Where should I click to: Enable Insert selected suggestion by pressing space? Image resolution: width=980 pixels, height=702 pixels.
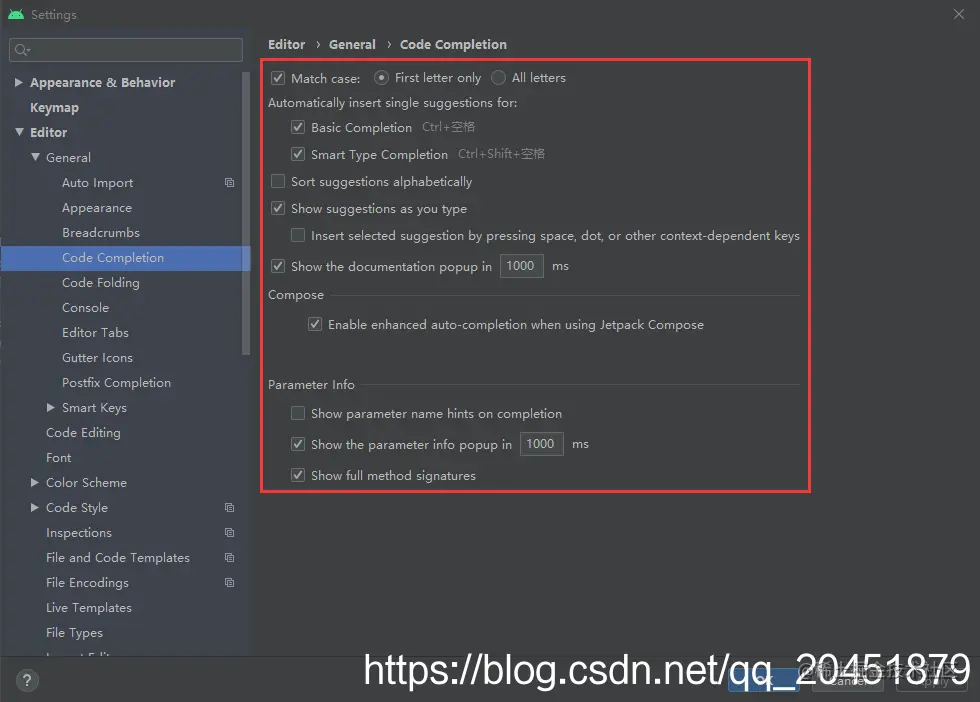[298, 235]
